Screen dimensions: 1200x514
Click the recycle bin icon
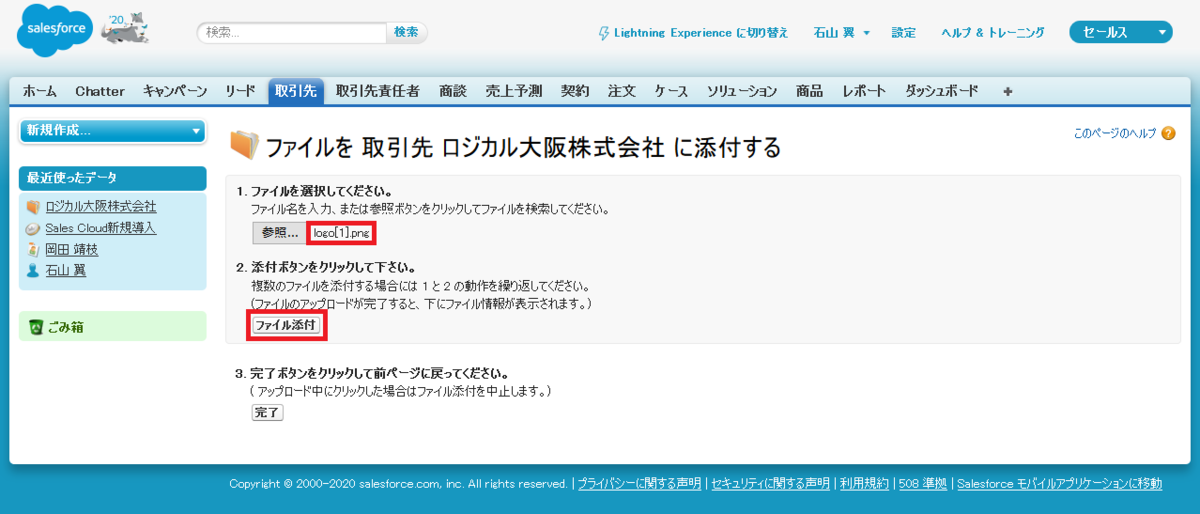point(35,326)
